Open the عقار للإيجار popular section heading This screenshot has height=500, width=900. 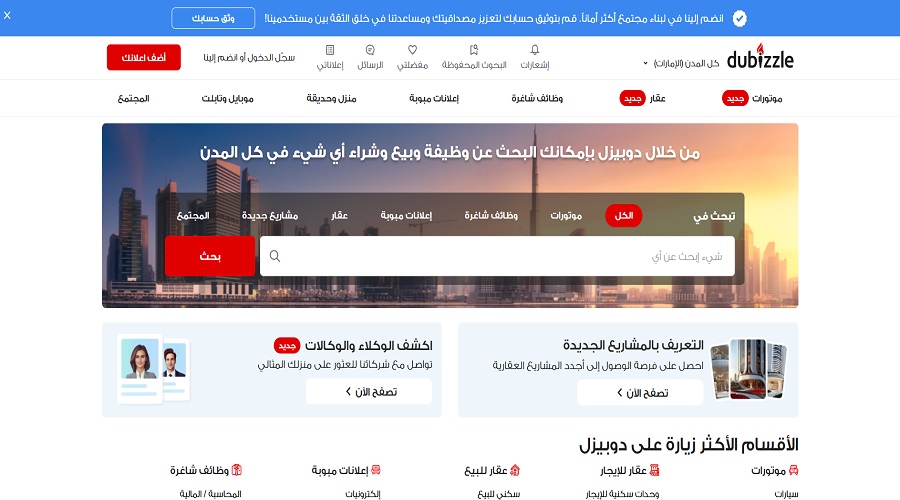tap(623, 471)
